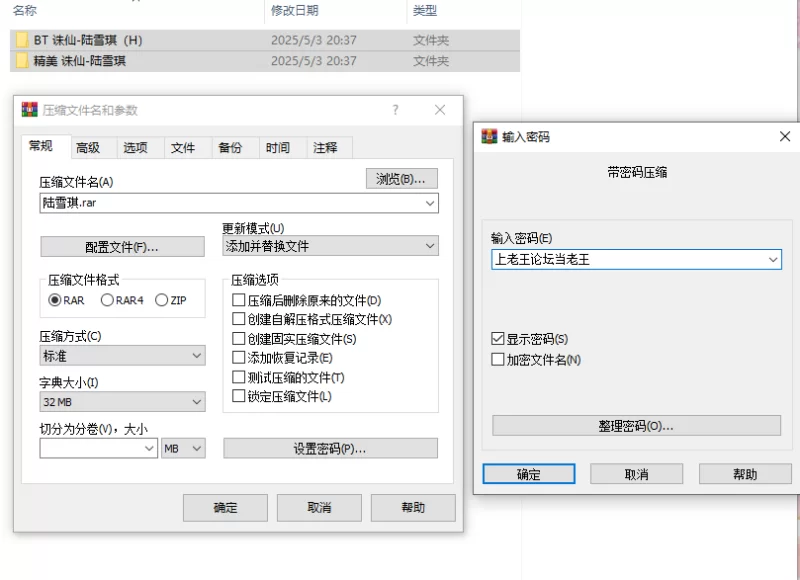This screenshot has height=580, width=800.
Task: Open the volume size unit MB dropdown
Action: [183, 448]
